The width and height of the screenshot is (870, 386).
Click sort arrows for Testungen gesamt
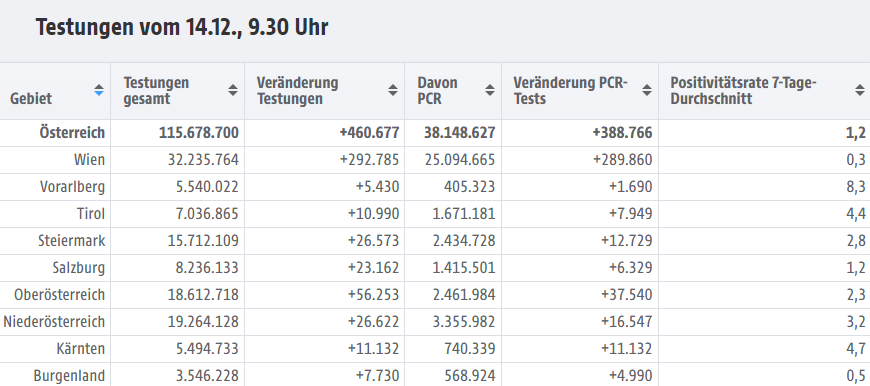pyautogui.click(x=233, y=90)
